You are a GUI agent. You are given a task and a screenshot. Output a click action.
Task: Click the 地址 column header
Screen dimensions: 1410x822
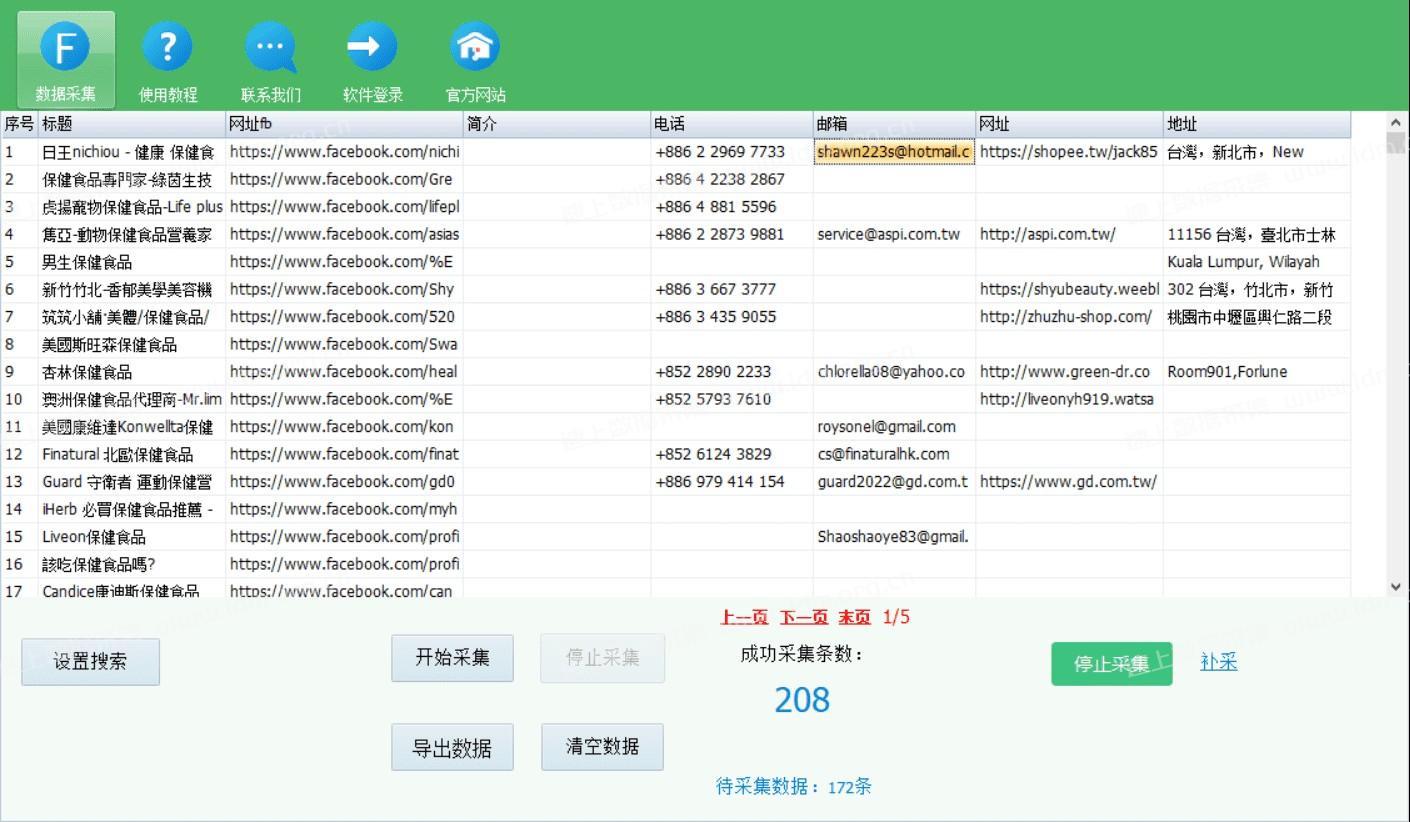point(1257,124)
